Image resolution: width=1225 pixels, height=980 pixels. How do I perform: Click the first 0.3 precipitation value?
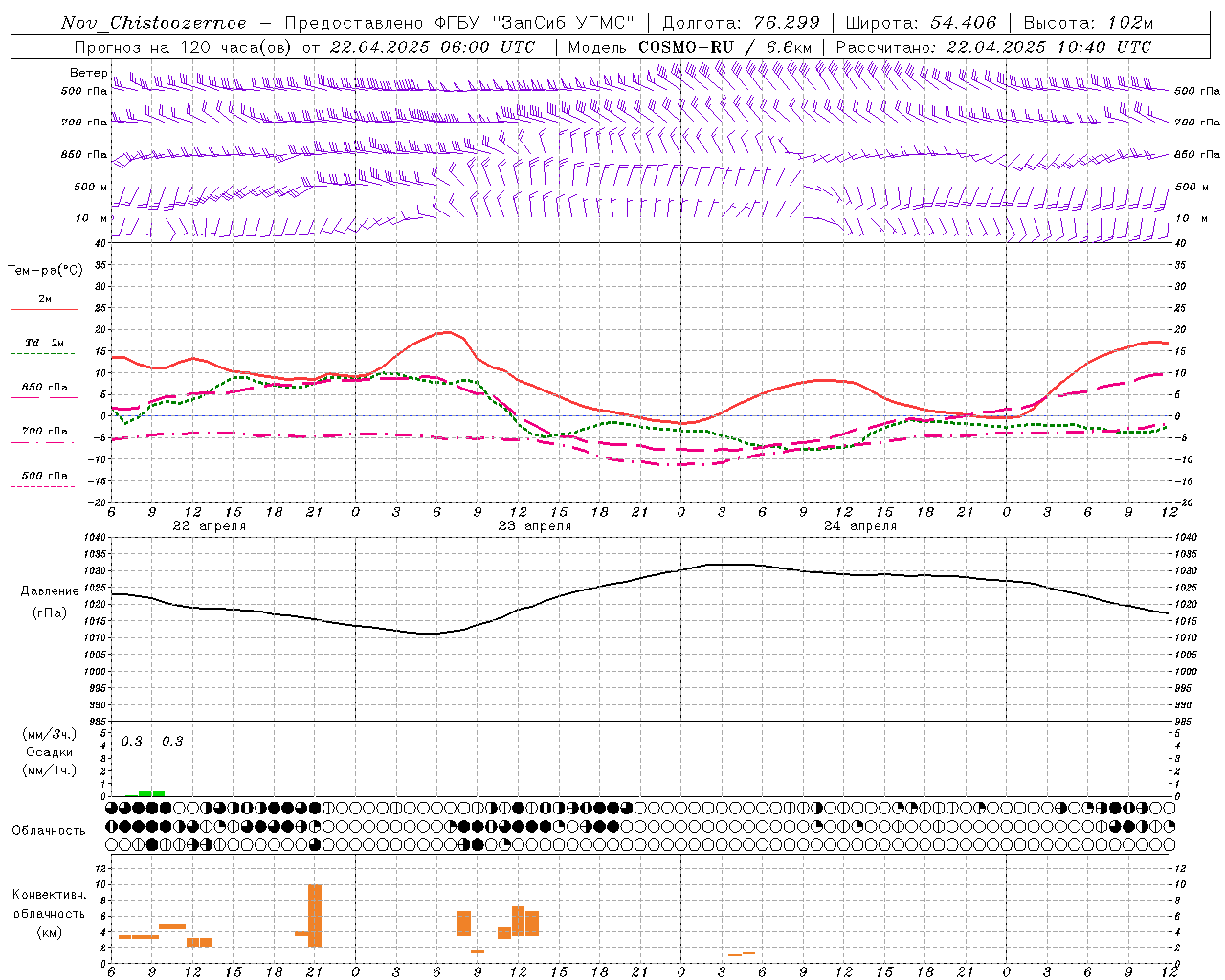(132, 742)
